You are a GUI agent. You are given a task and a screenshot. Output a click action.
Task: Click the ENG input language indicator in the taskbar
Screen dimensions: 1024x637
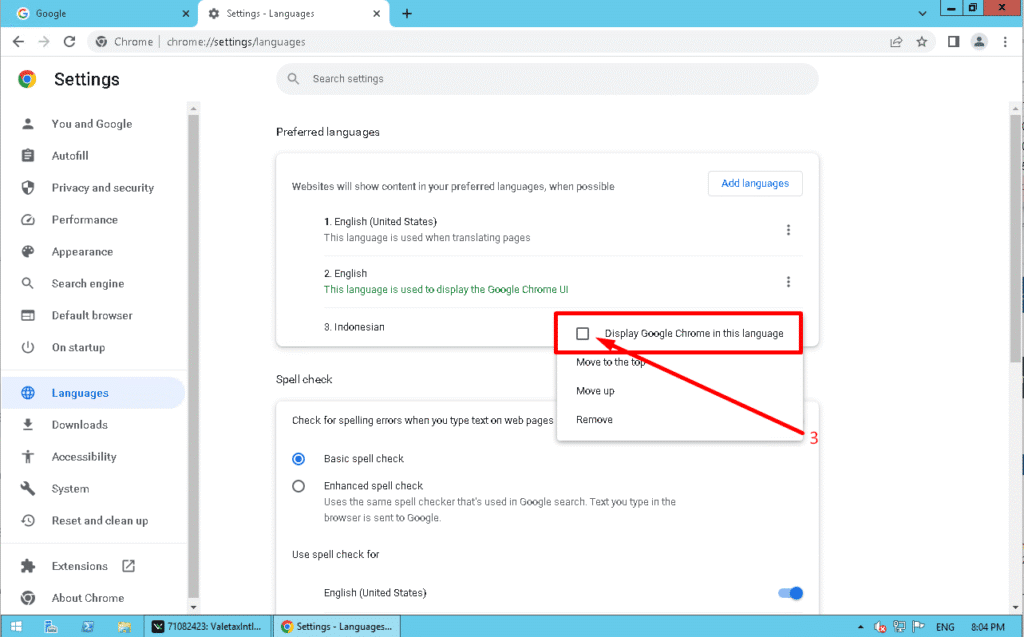945,627
